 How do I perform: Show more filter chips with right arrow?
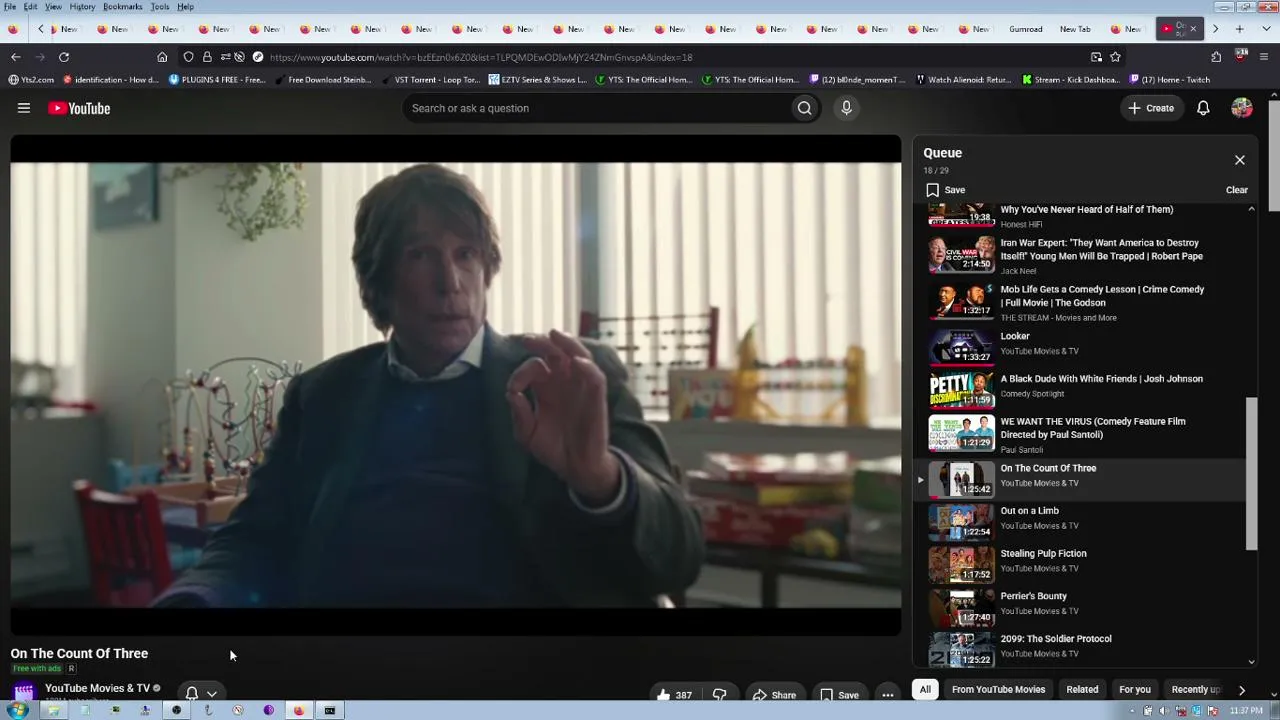pyautogui.click(x=1241, y=689)
